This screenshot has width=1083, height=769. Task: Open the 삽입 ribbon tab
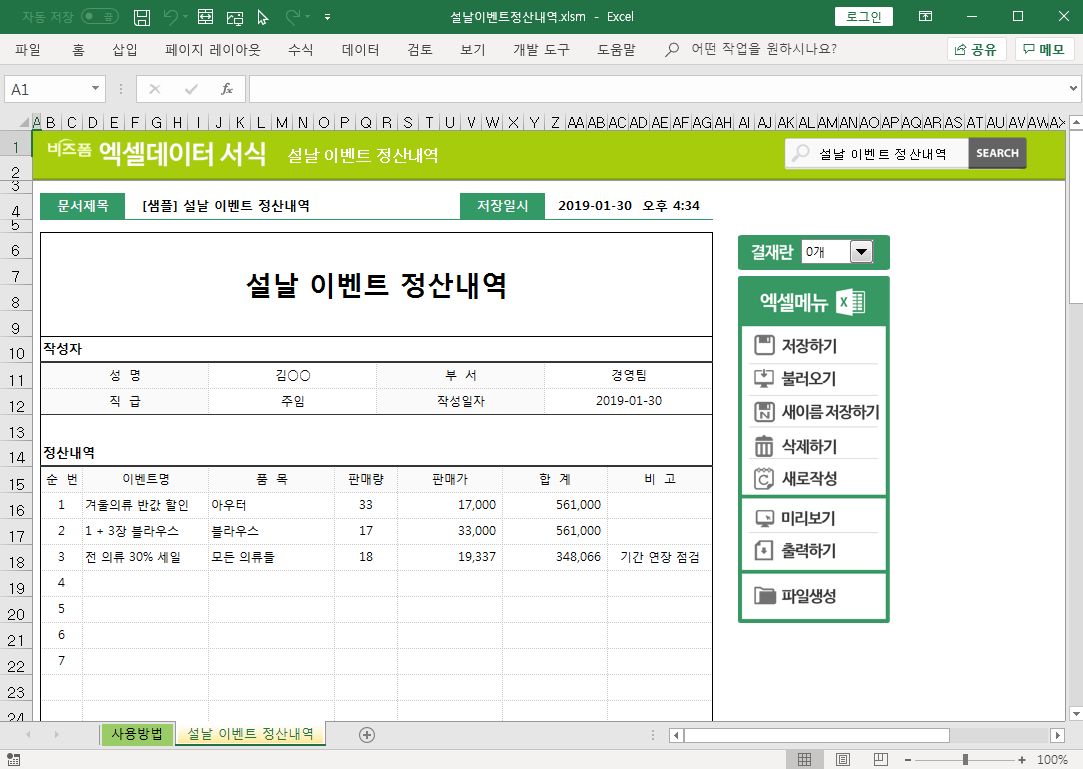[x=125, y=49]
